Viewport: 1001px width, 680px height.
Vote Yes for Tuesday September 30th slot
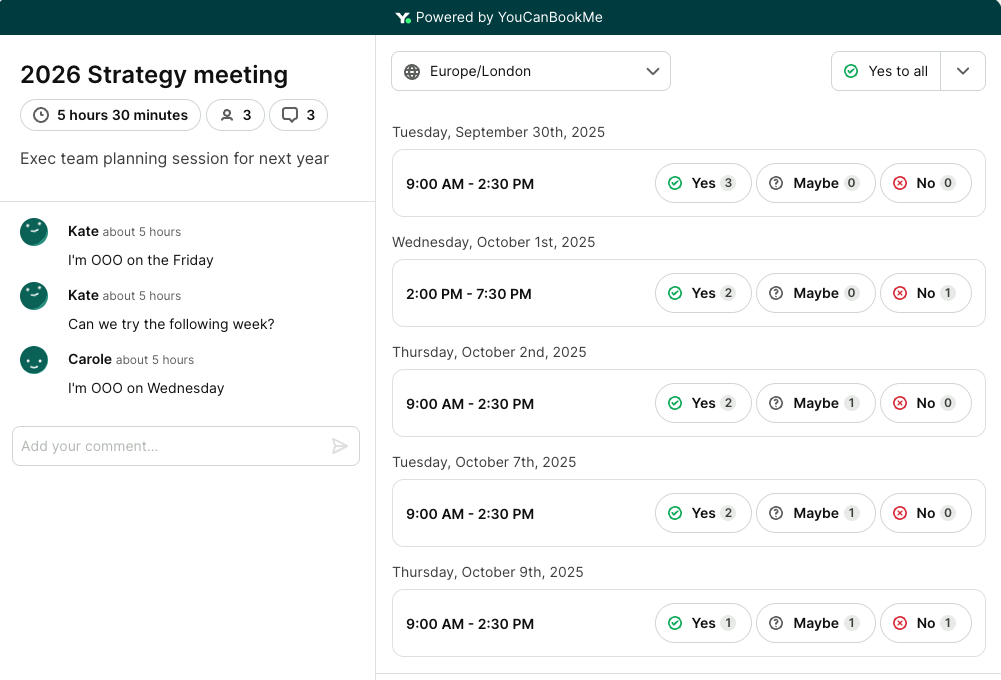coord(702,183)
